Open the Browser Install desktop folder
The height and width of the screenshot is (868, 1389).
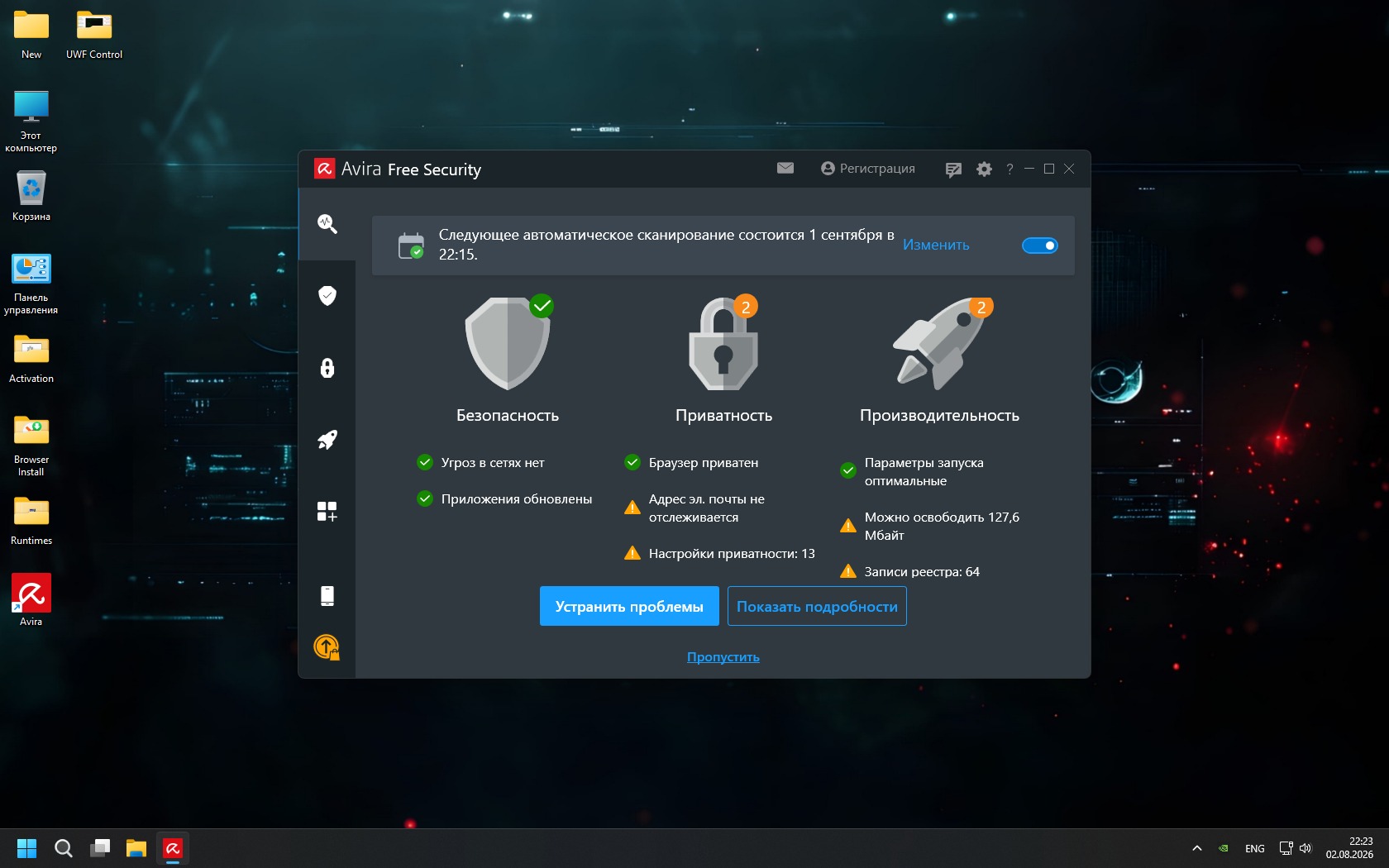(31, 446)
